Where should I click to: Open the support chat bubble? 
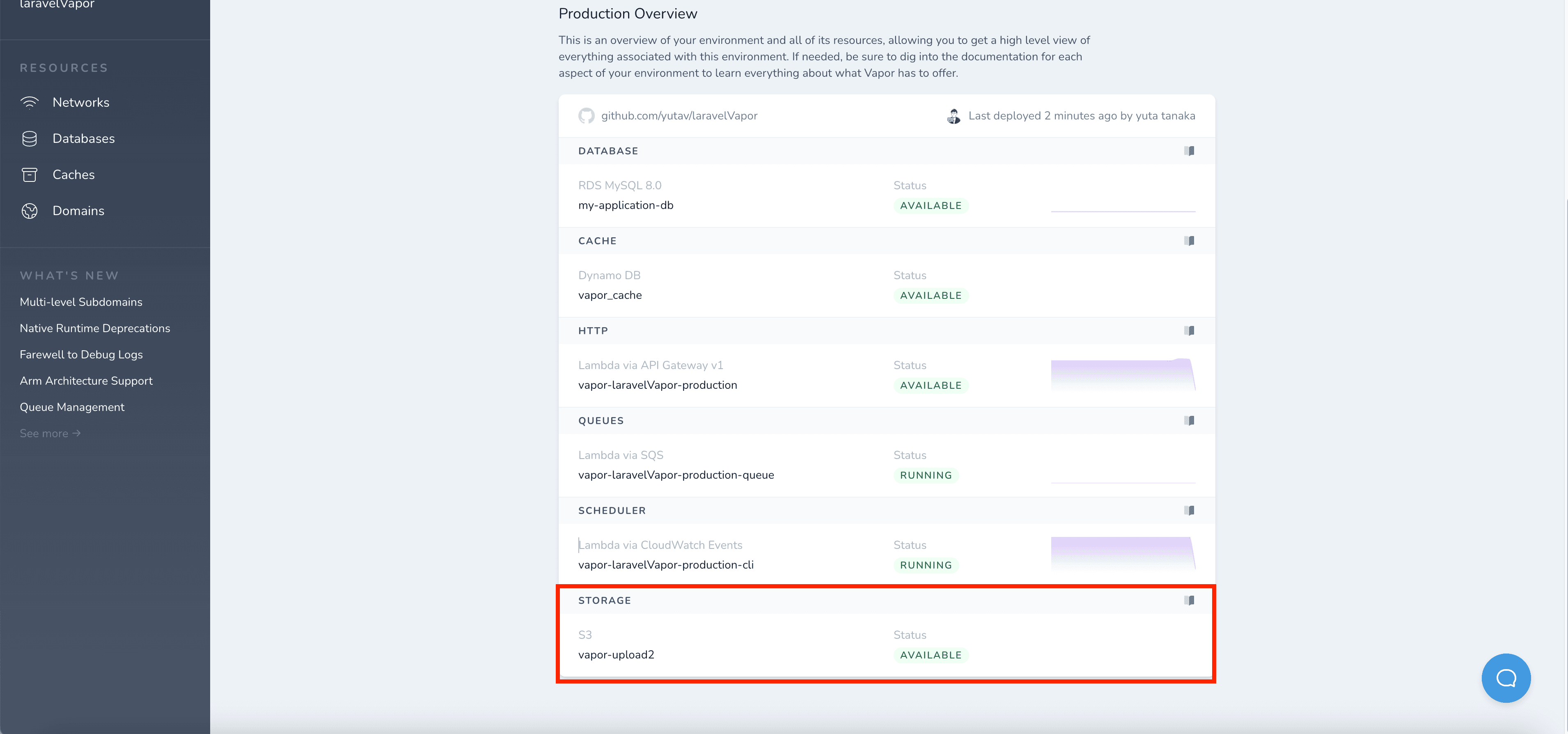[1506, 678]
